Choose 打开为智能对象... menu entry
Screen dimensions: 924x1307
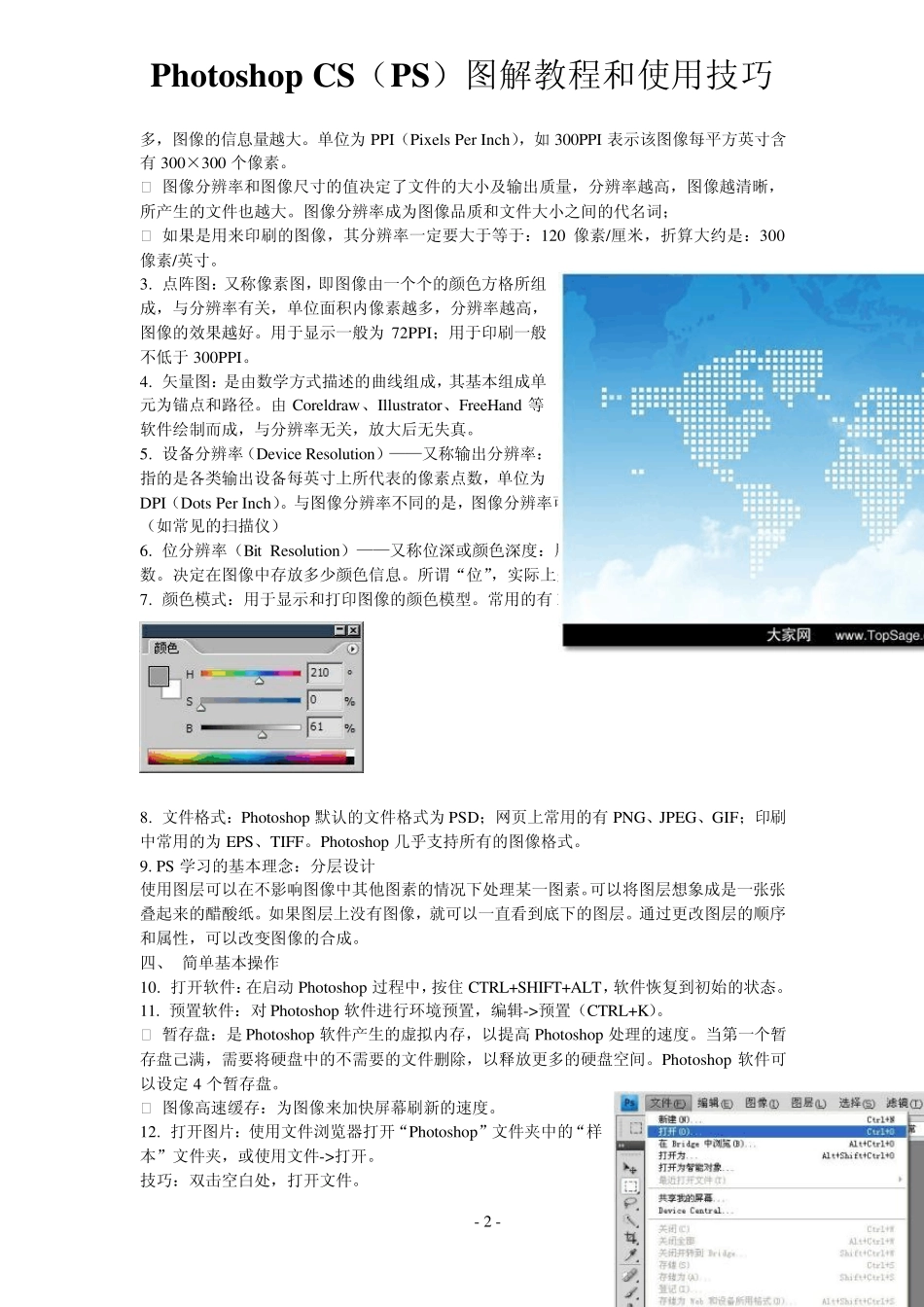(x=777, y=1167)
